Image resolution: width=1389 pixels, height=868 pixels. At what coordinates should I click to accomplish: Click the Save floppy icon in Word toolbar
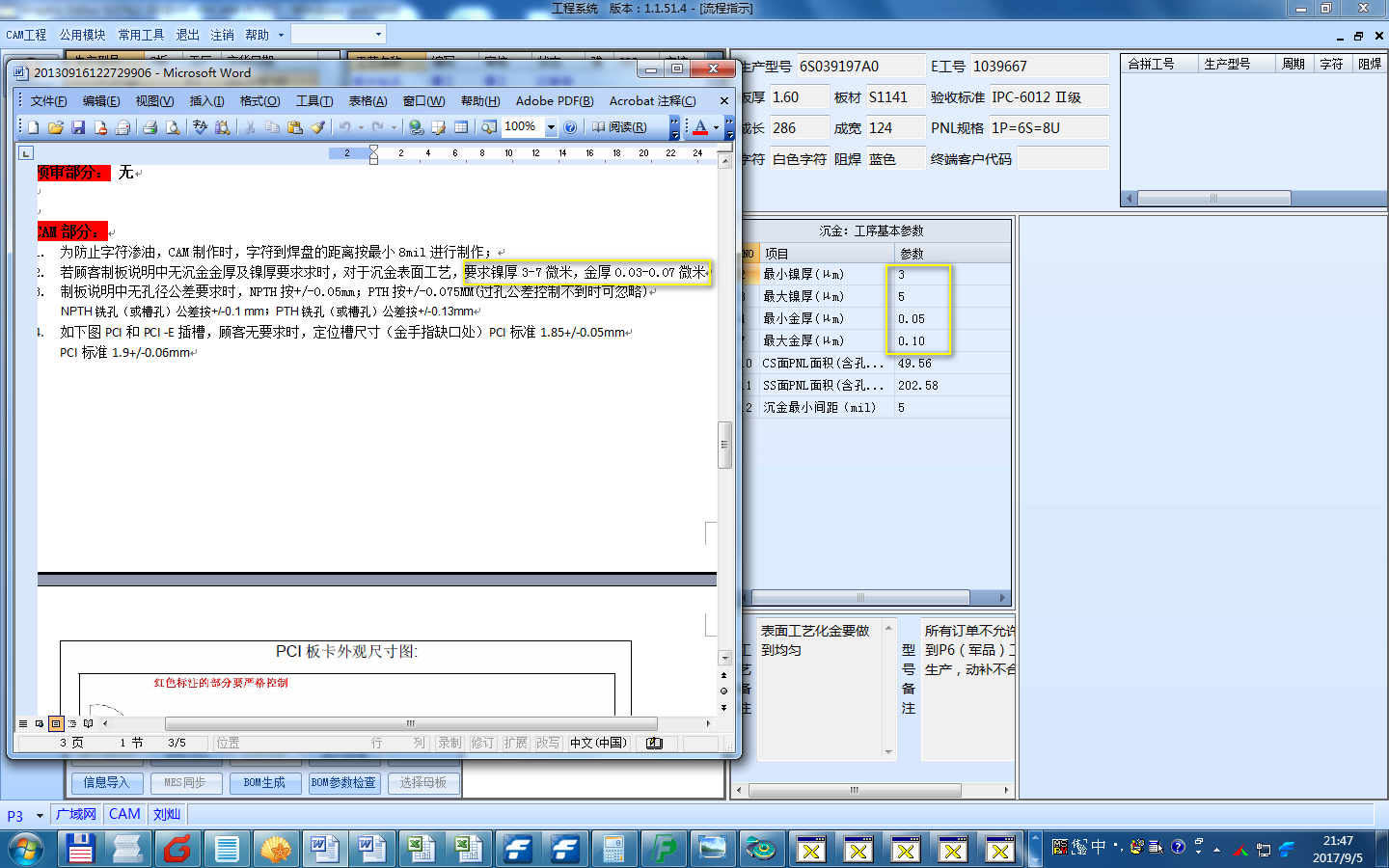78,127
